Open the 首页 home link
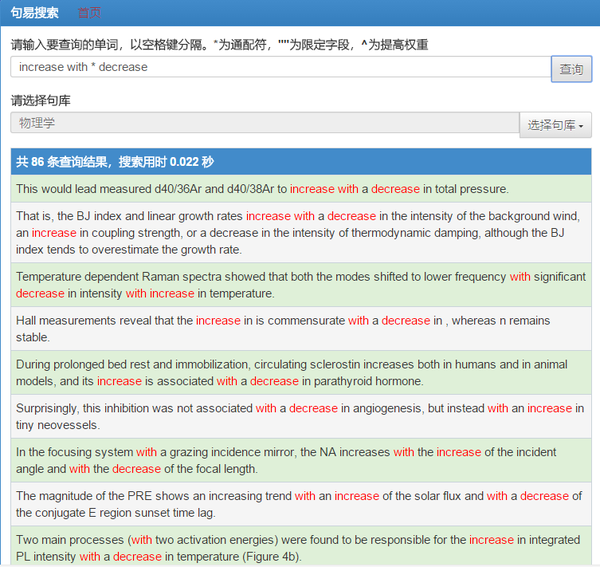The width and height of the screenshot is (600, 567). click(x=89, y=13)
